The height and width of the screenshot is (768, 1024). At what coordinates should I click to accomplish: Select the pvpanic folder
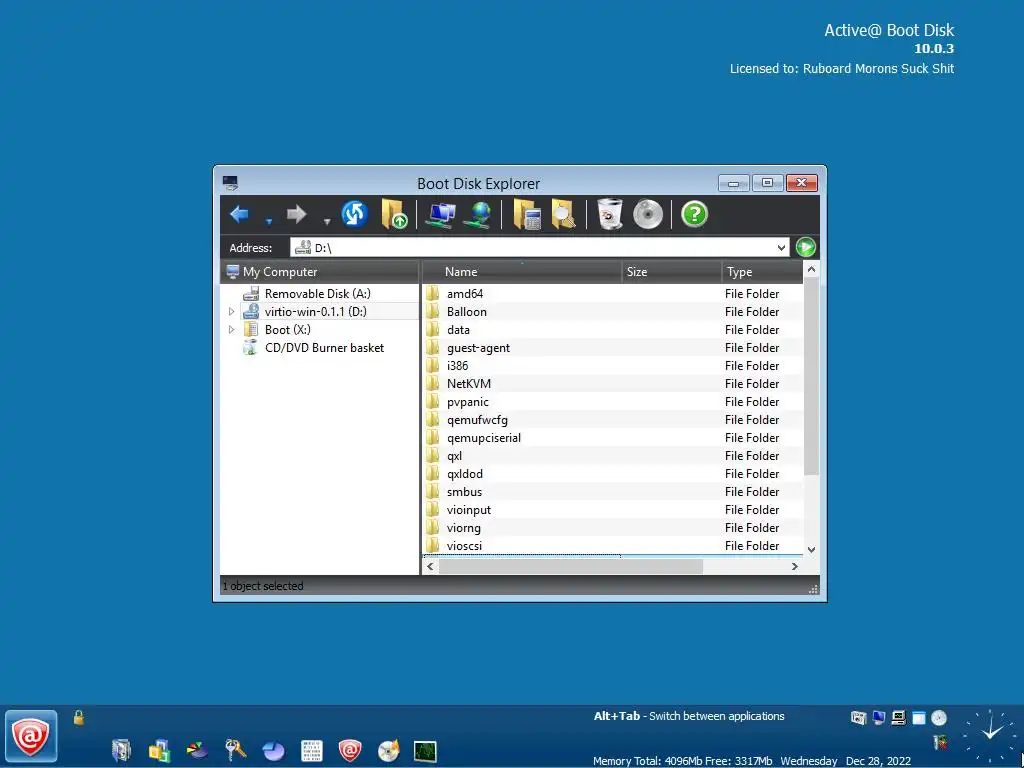tap(468, 402)
